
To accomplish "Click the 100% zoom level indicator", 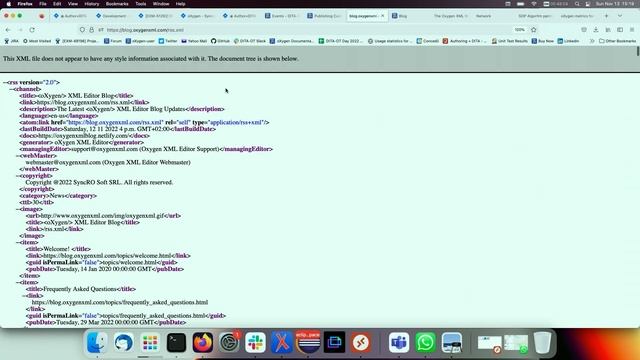I will point(519,30).
